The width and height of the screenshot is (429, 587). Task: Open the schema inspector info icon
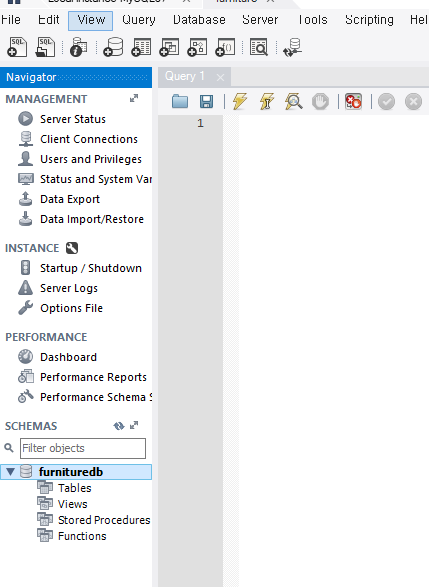tap(79, 48)
